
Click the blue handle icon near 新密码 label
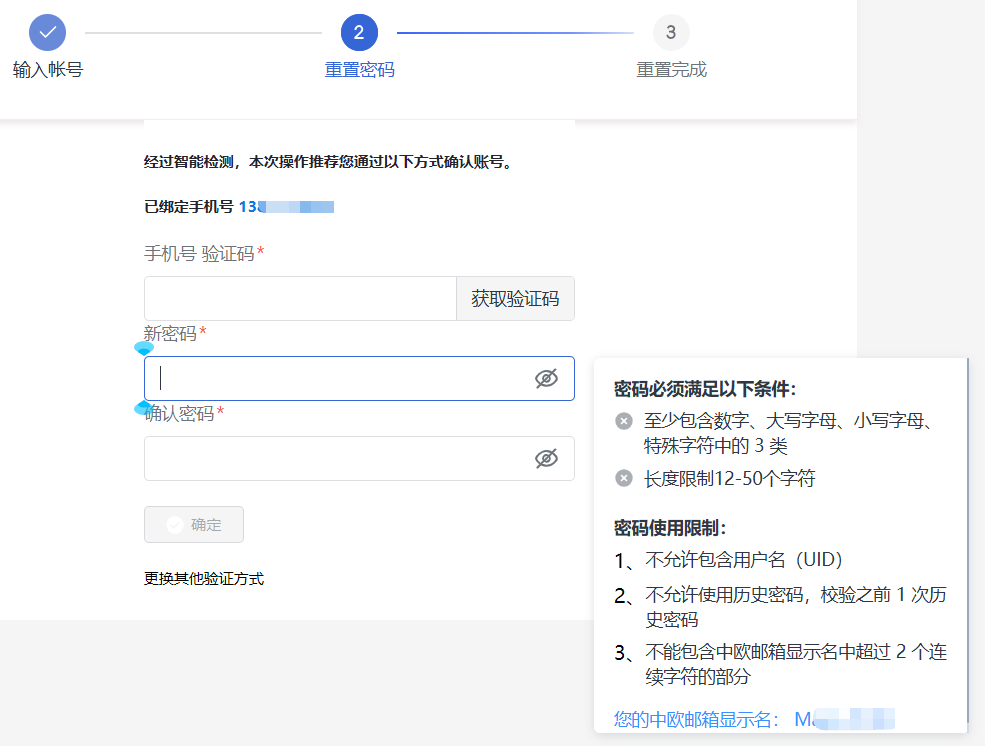tap(144, 349)
